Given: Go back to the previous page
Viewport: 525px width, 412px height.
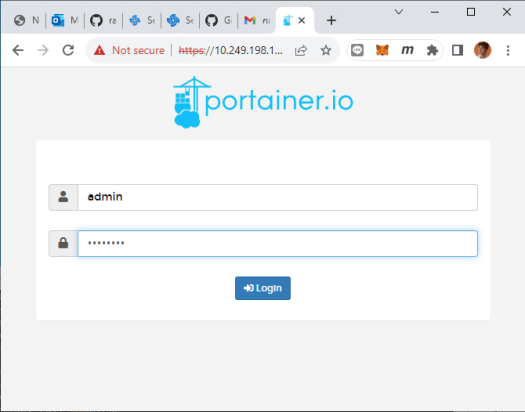Looking at the screenshot, I should pos(18,50).
